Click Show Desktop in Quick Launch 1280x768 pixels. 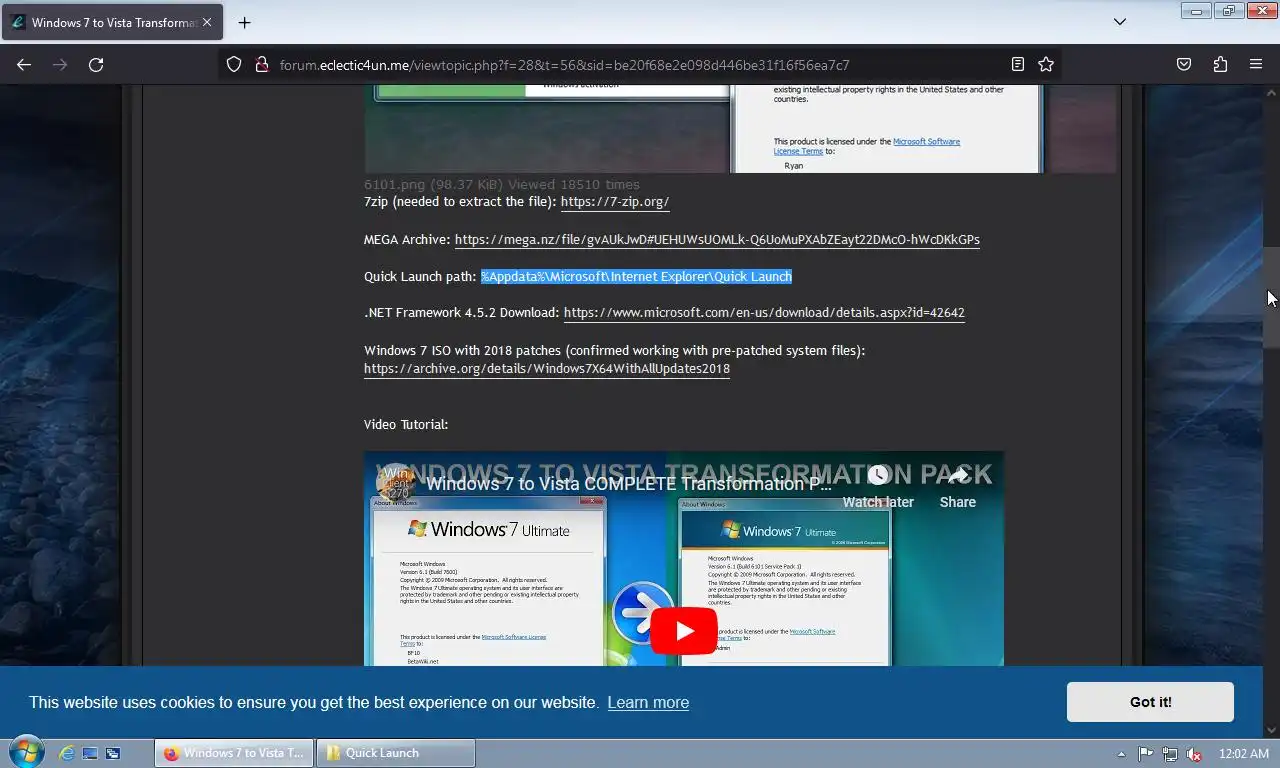[x=90, y=753]
